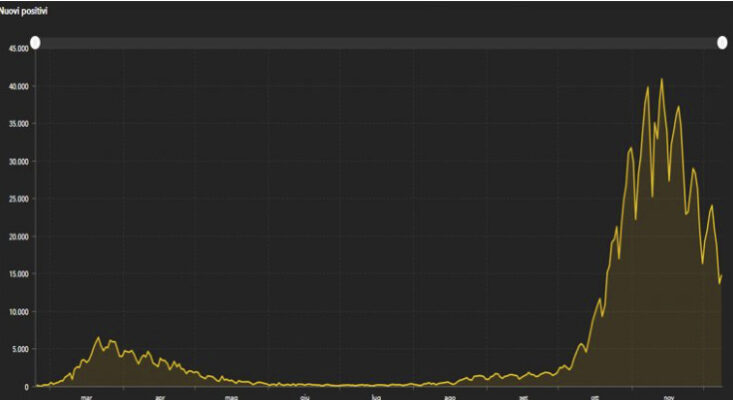Select the highest November peak on the curve
733x400 pixels.
[x=661, y=80]
